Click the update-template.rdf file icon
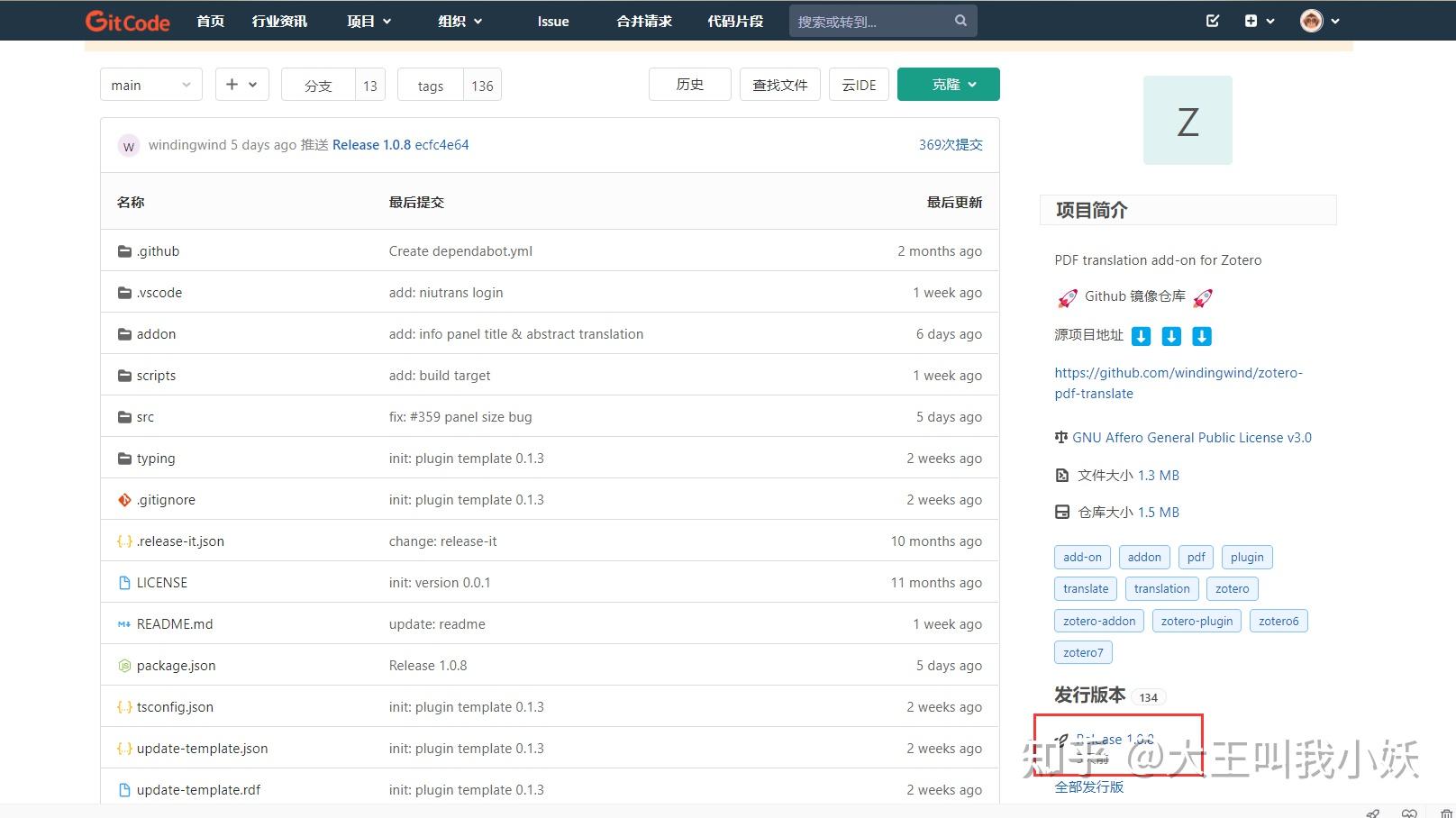The image size is (1456, 818). [x=124, y=790]
